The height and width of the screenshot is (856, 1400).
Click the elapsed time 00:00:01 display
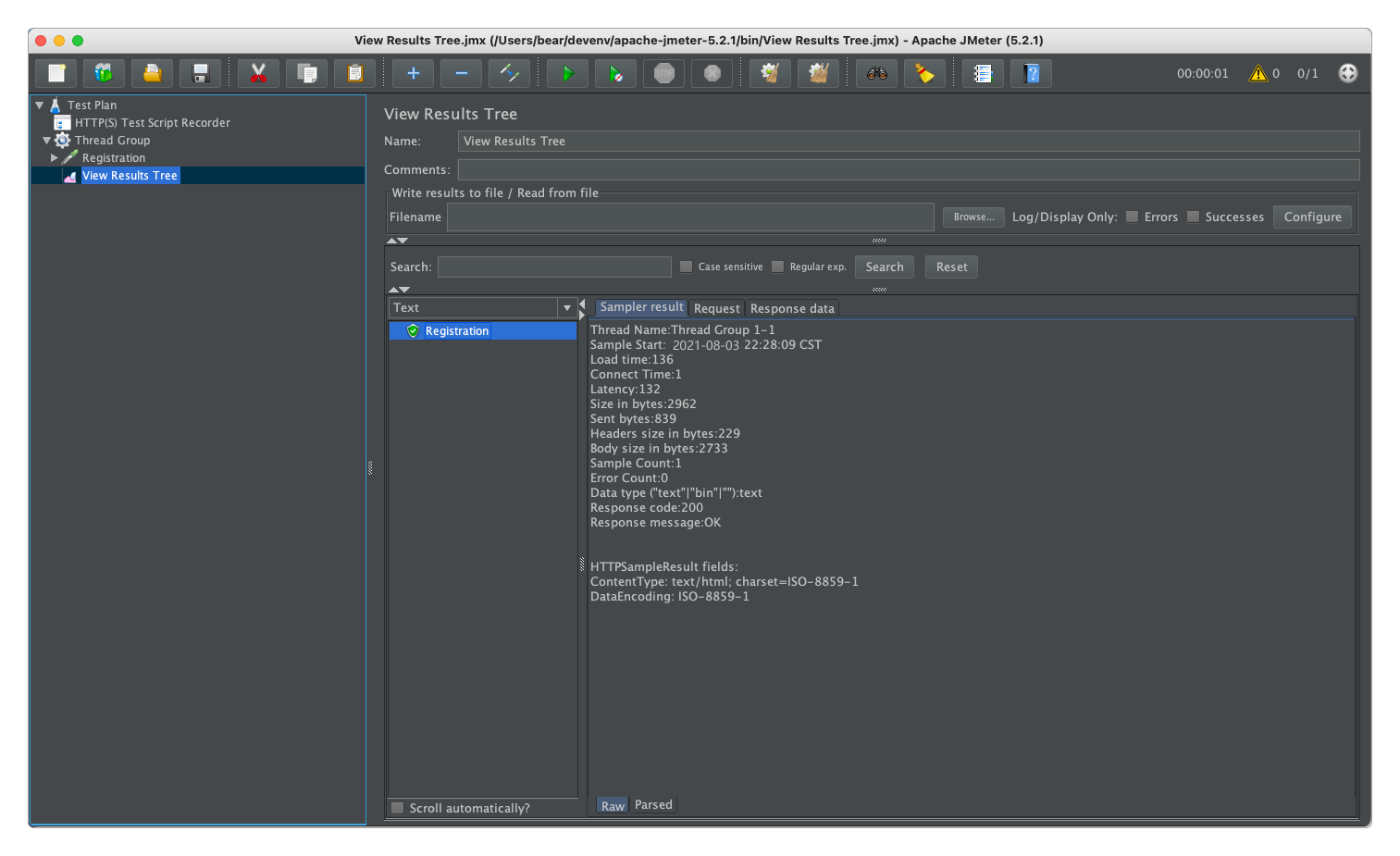[x=1203, y=73]
